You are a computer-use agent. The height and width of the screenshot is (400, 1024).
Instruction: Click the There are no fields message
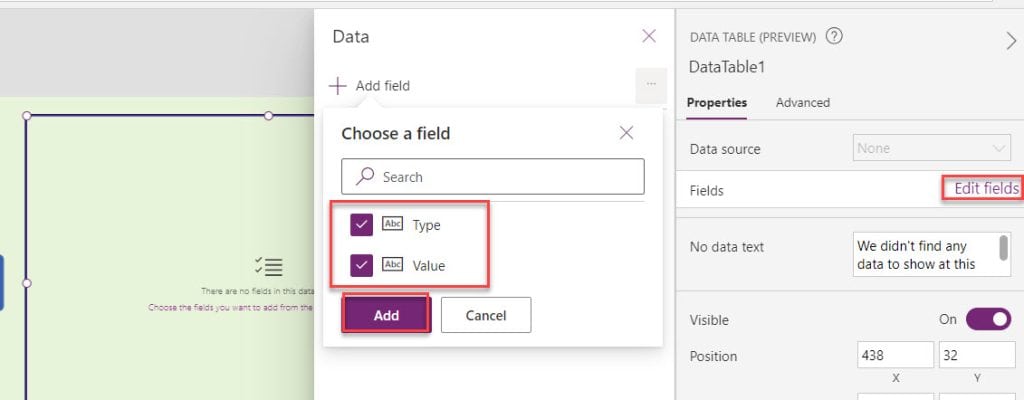pos(257,291)
